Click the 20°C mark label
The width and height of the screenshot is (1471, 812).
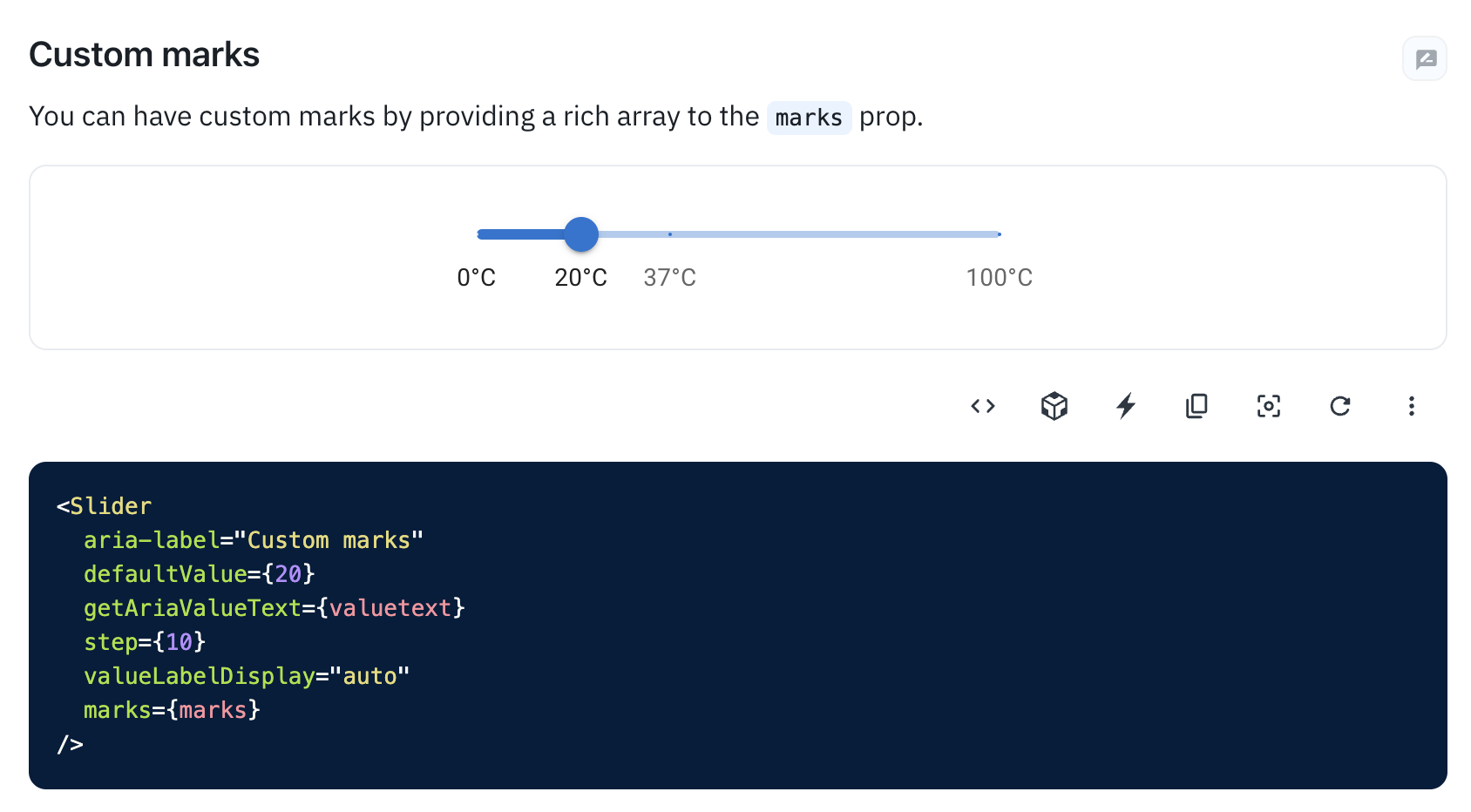580,277
